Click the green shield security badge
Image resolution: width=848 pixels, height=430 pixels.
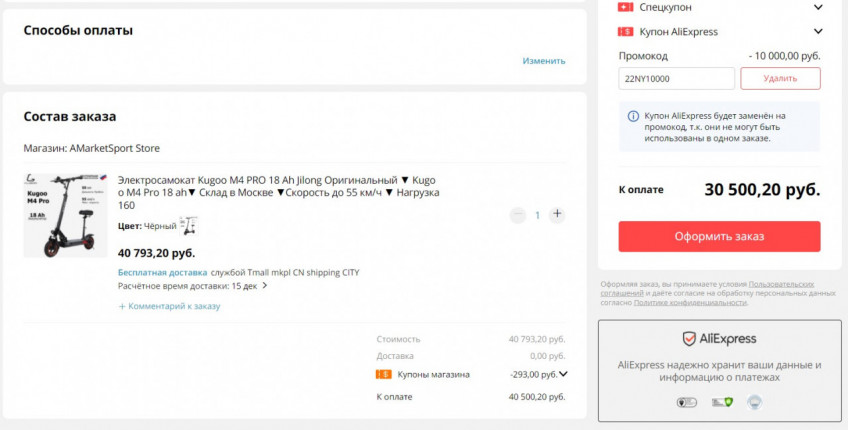[x=721, y=402]
